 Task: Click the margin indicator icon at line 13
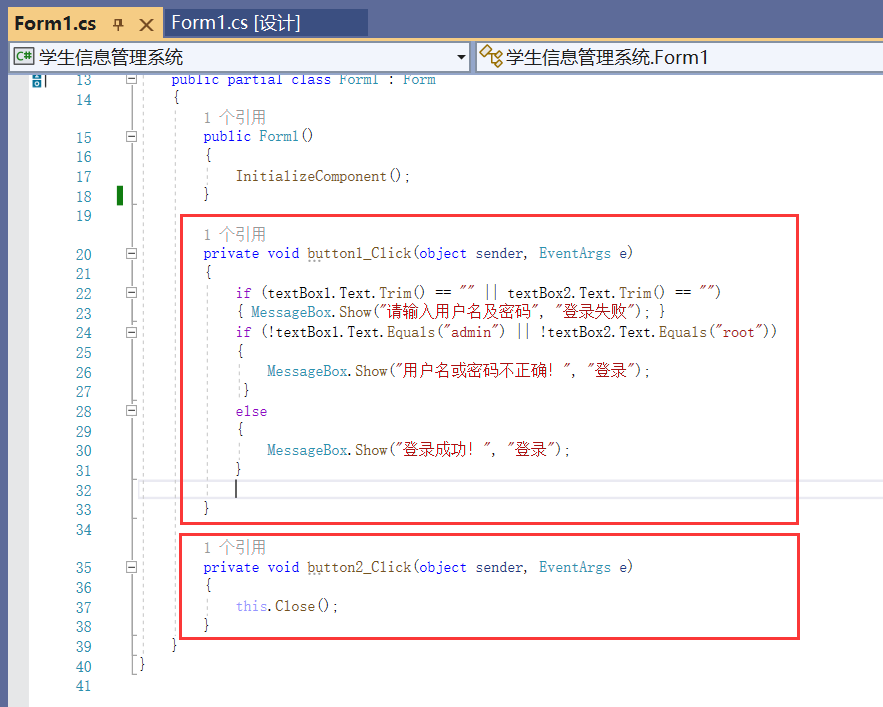tap(37, 81)
